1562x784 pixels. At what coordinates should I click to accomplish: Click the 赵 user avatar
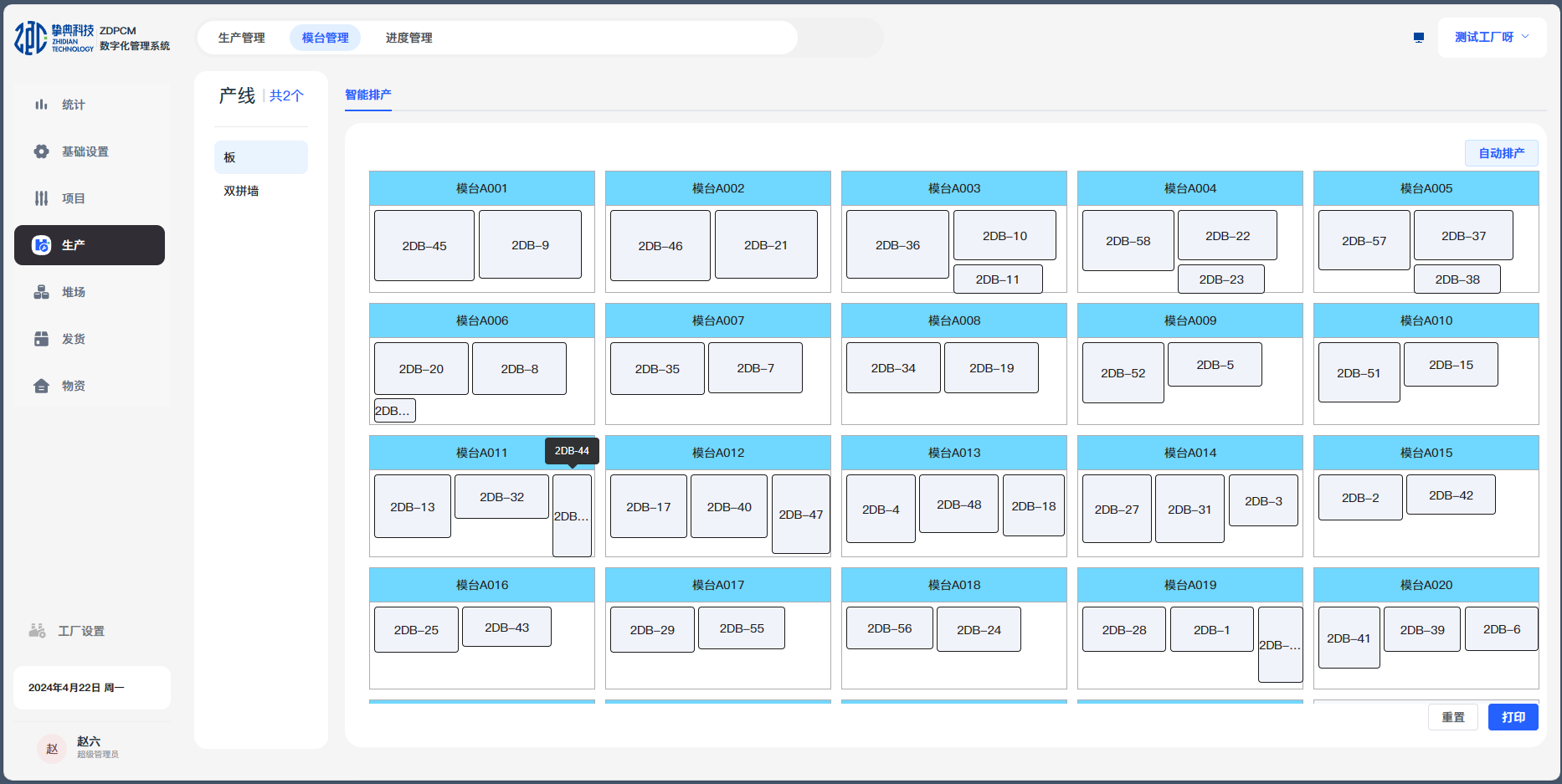tap(52, 748)
